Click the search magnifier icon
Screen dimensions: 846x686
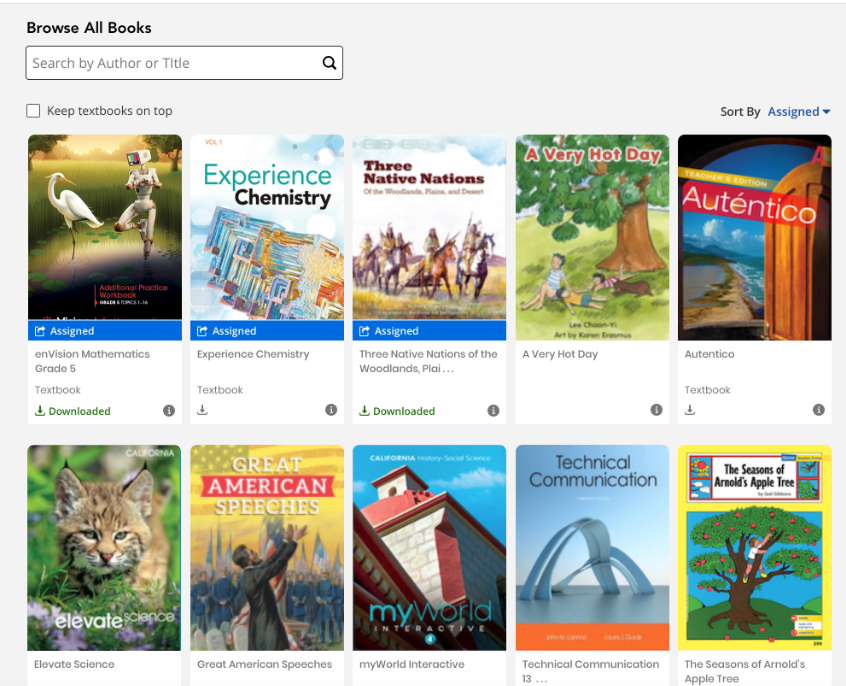tap(329, 63)
